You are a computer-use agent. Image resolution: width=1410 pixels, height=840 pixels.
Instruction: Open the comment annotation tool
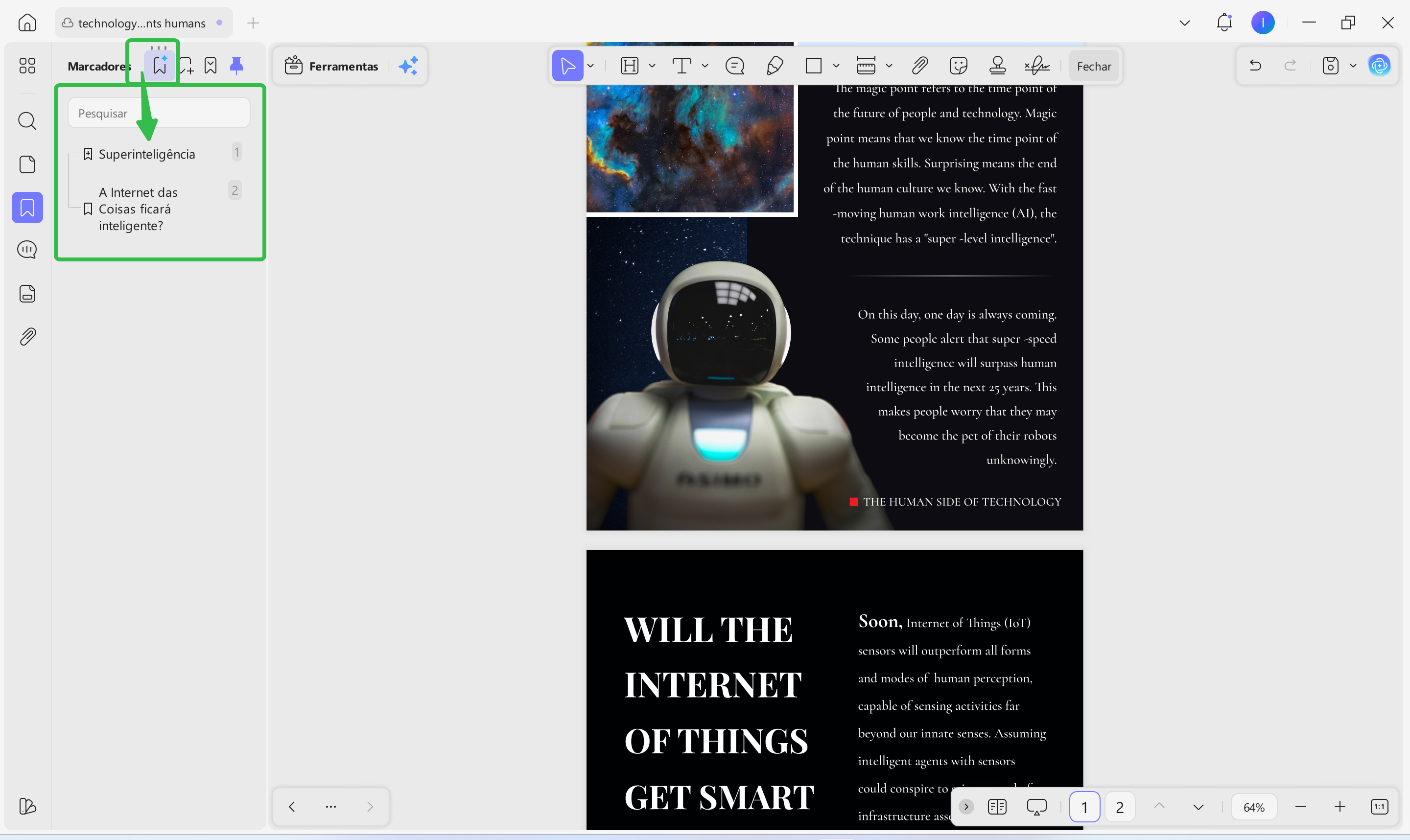[734, 66]
